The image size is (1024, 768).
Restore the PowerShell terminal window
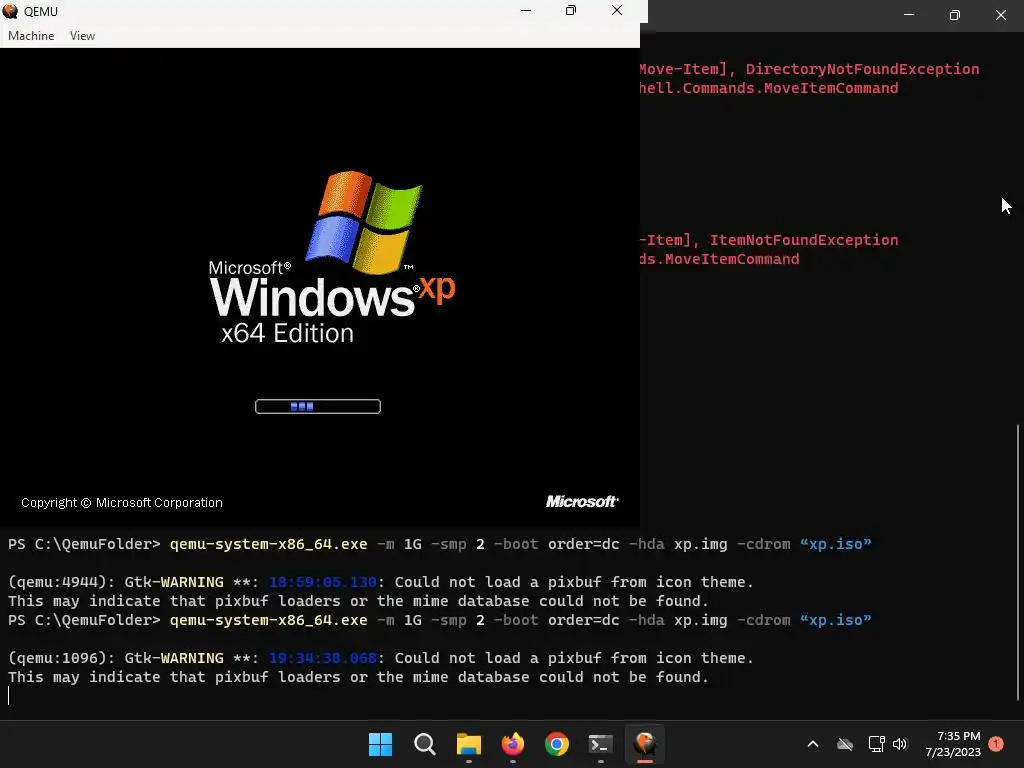(x=954, y=14)
